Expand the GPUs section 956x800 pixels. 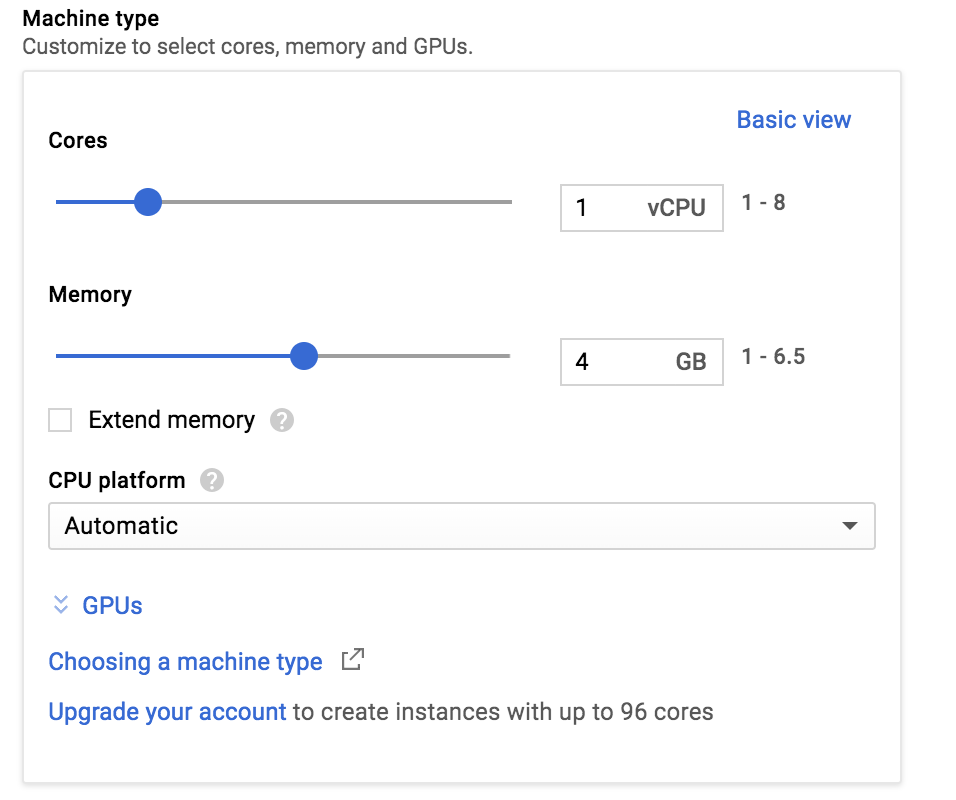[x=112, y=605]
